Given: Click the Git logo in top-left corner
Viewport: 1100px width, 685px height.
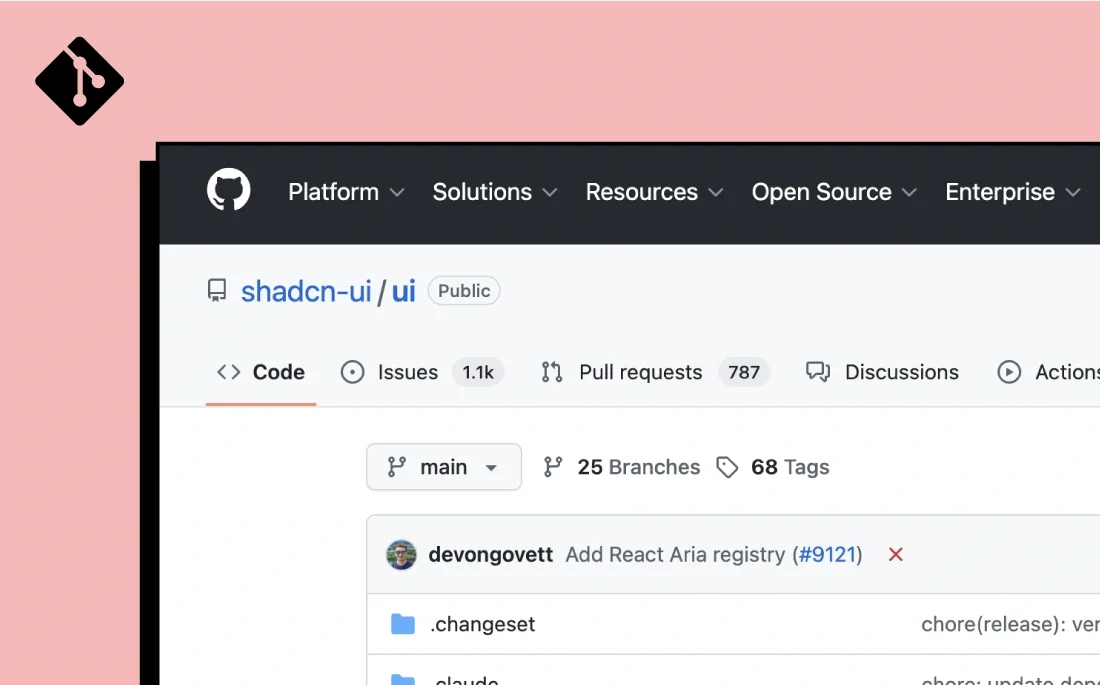Looking at the screenshot, I should (x=79, y=81).
